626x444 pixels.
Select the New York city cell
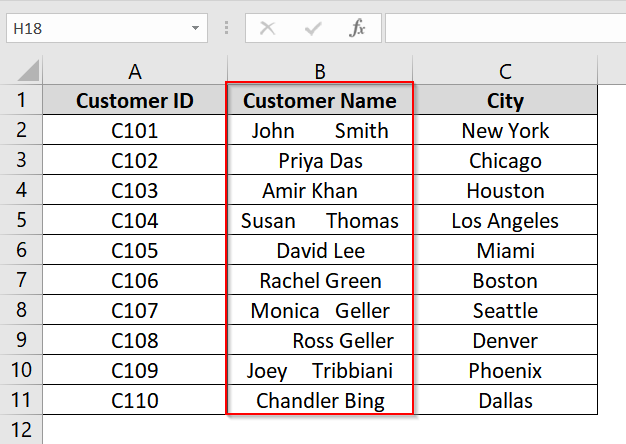(505, 130)
